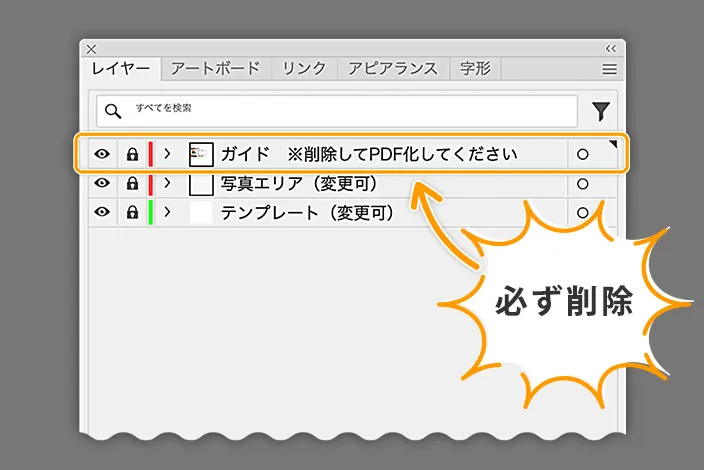Close the layers panel with X
Viewport: 704px width, 470px height.
click(92, 49)
